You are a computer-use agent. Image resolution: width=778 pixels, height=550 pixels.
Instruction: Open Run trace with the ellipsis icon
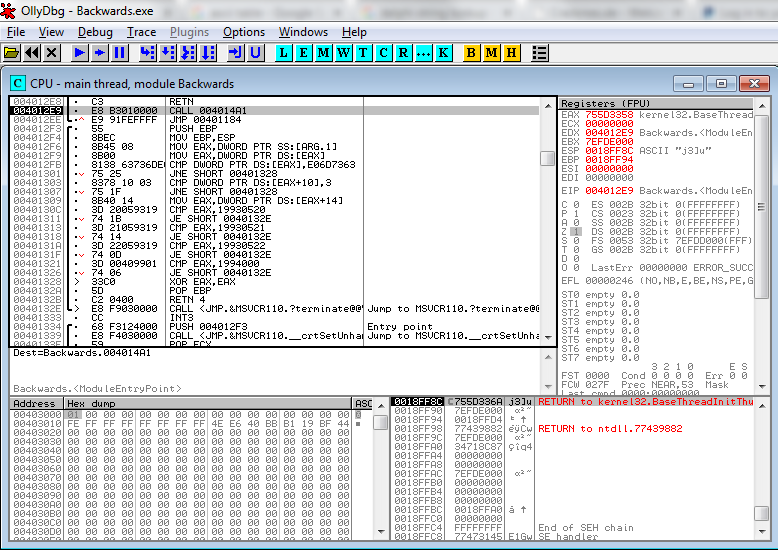[x=424, y=52]
